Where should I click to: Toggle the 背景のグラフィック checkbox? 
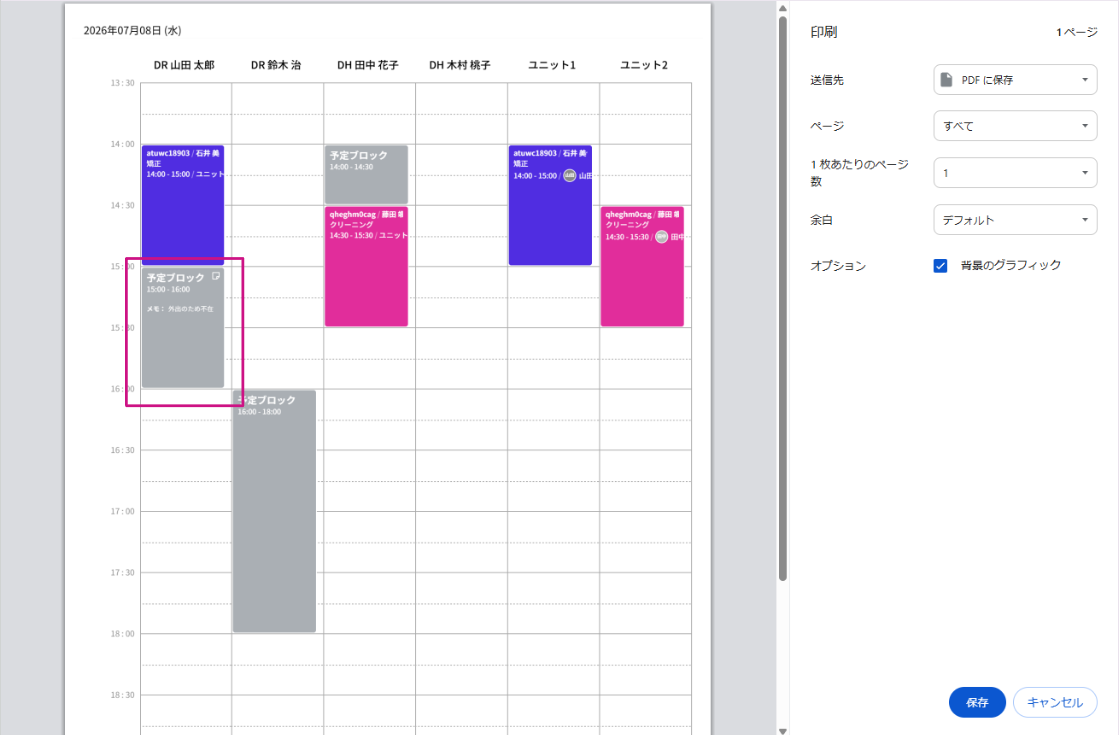click(941, 265)
